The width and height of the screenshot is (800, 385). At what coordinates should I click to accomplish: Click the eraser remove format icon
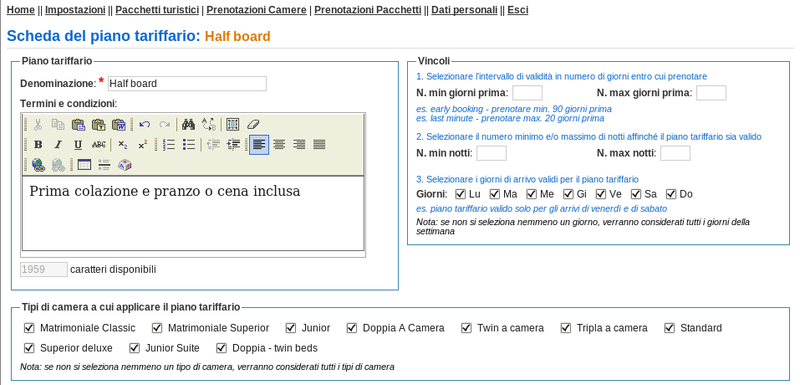pyautogui.click(x=253, y=124)
